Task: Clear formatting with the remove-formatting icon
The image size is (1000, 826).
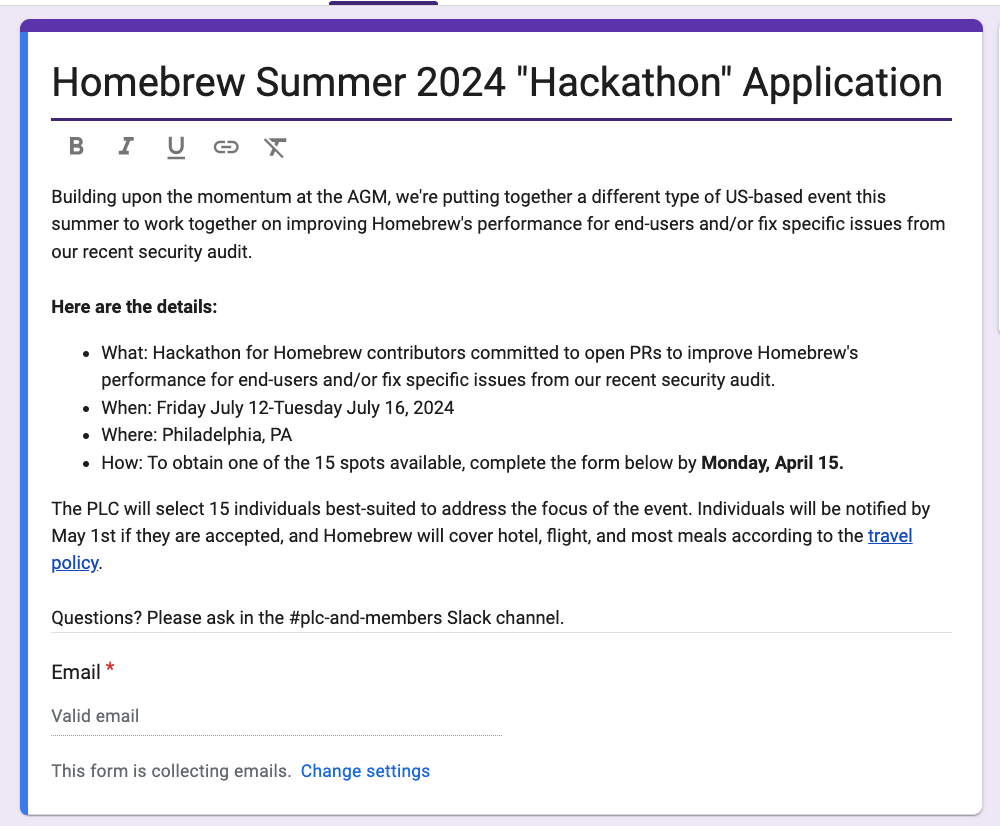Action: (274, 146)
